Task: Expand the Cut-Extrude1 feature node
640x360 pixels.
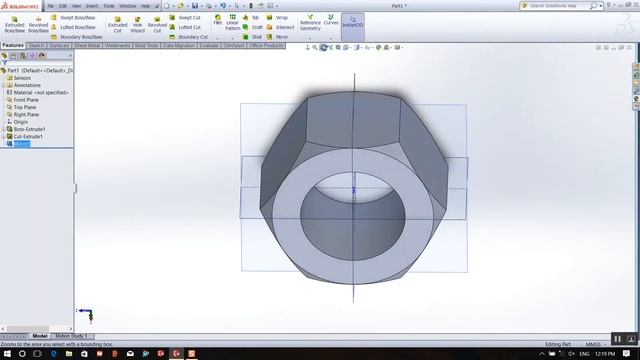Action: (x=4, y=136)
